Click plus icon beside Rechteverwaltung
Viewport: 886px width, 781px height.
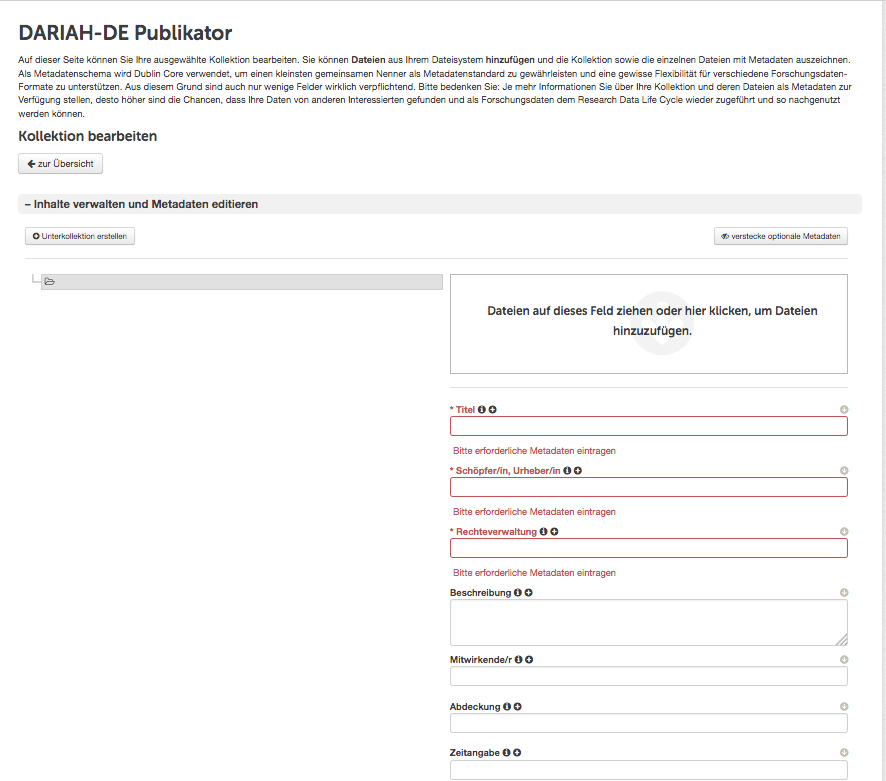coord(554,532)
